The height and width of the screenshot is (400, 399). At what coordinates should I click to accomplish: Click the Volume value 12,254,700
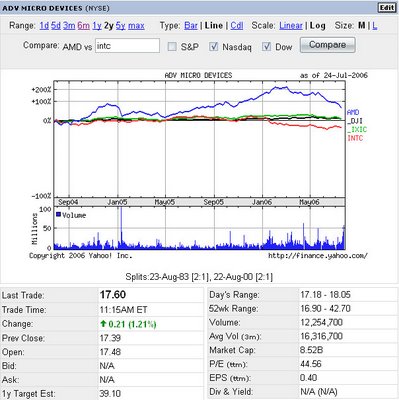click(x=321, y=323)
